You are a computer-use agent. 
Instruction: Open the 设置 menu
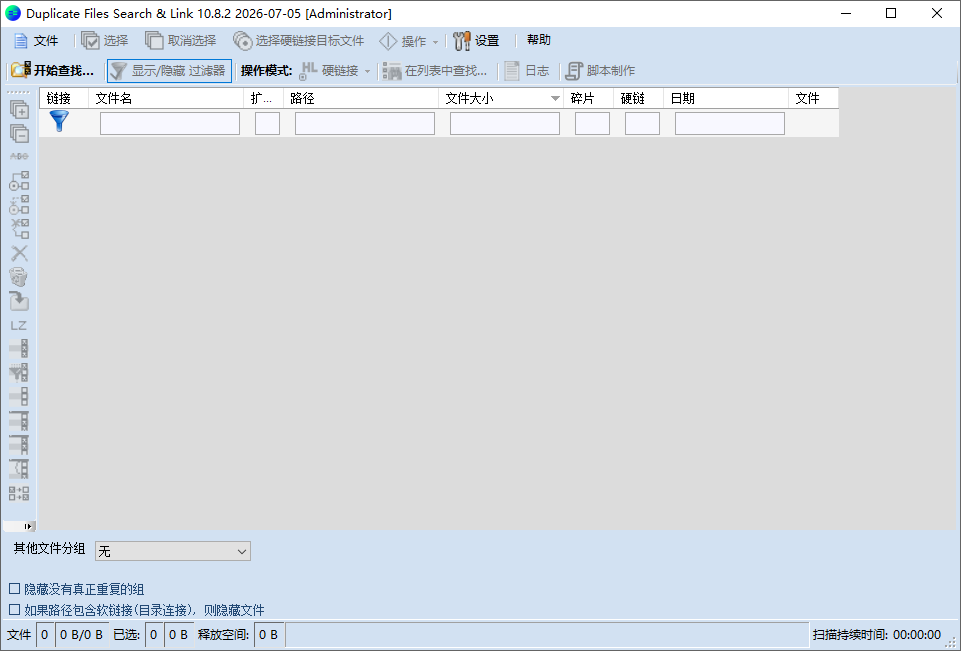476,41
